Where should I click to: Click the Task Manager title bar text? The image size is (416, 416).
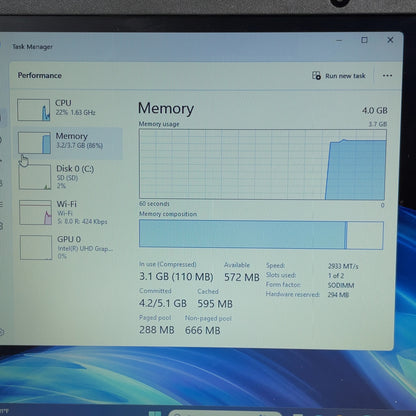tap(32, 47)
